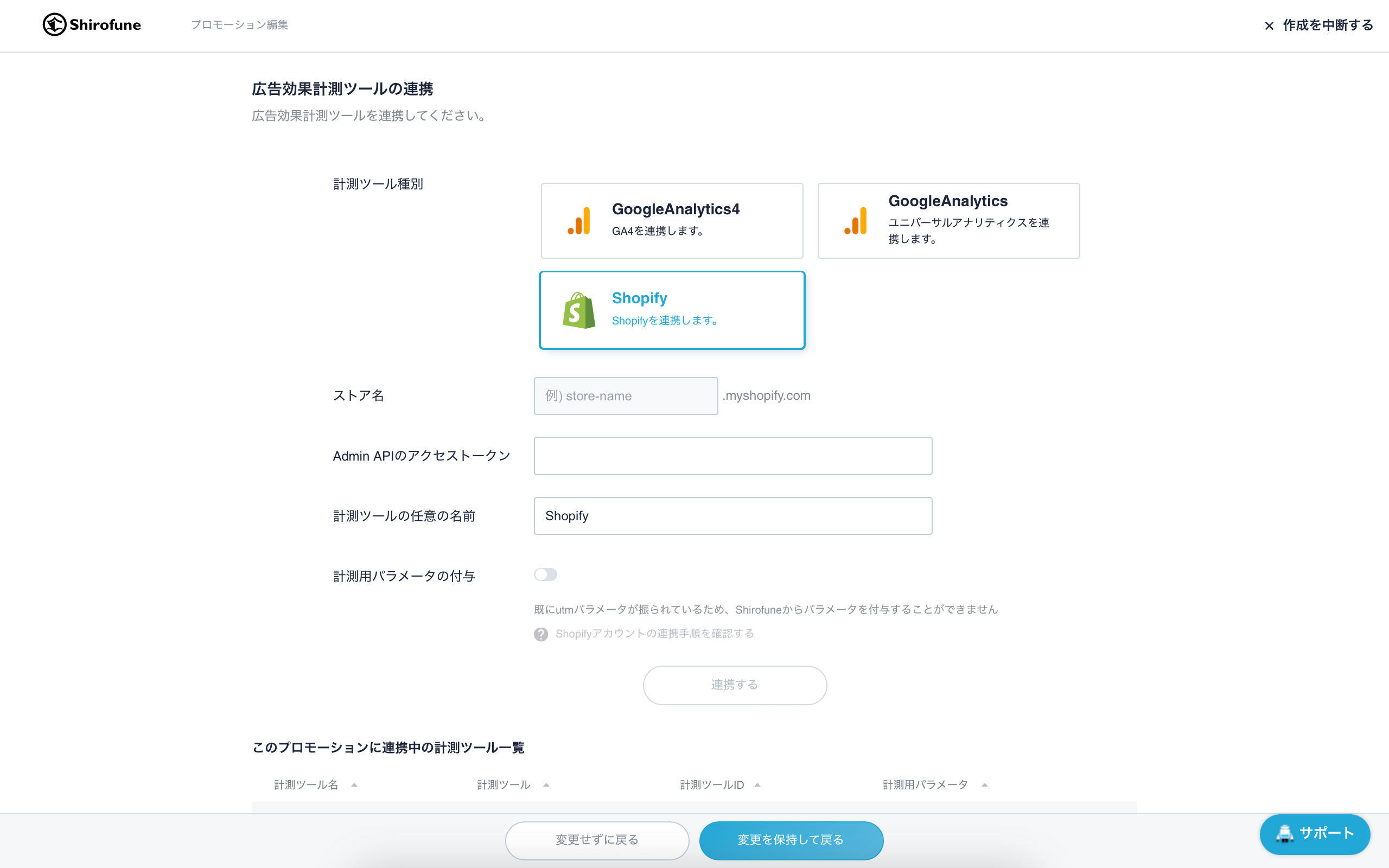The width and height of the screenshot is (1389, 868).
Task: Enable the 計測用パラメータの付与 toggle
Action: point(546,574)
